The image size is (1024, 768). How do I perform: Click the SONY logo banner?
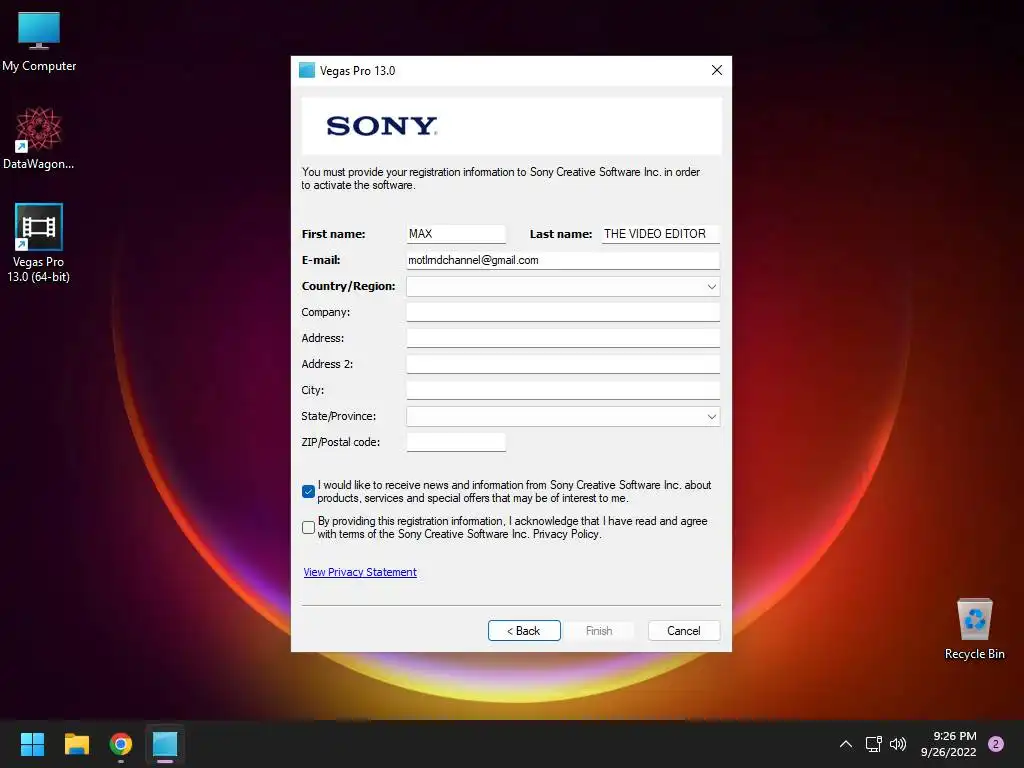[511, 126]
